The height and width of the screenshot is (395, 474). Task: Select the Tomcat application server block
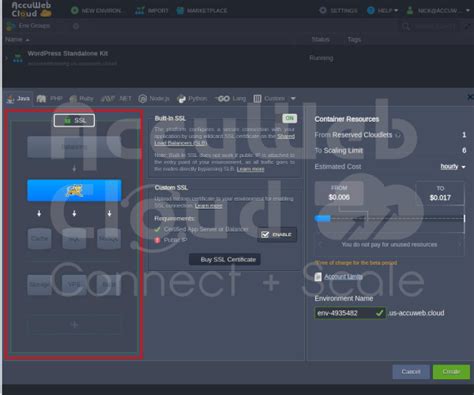[x=74, y=190]
